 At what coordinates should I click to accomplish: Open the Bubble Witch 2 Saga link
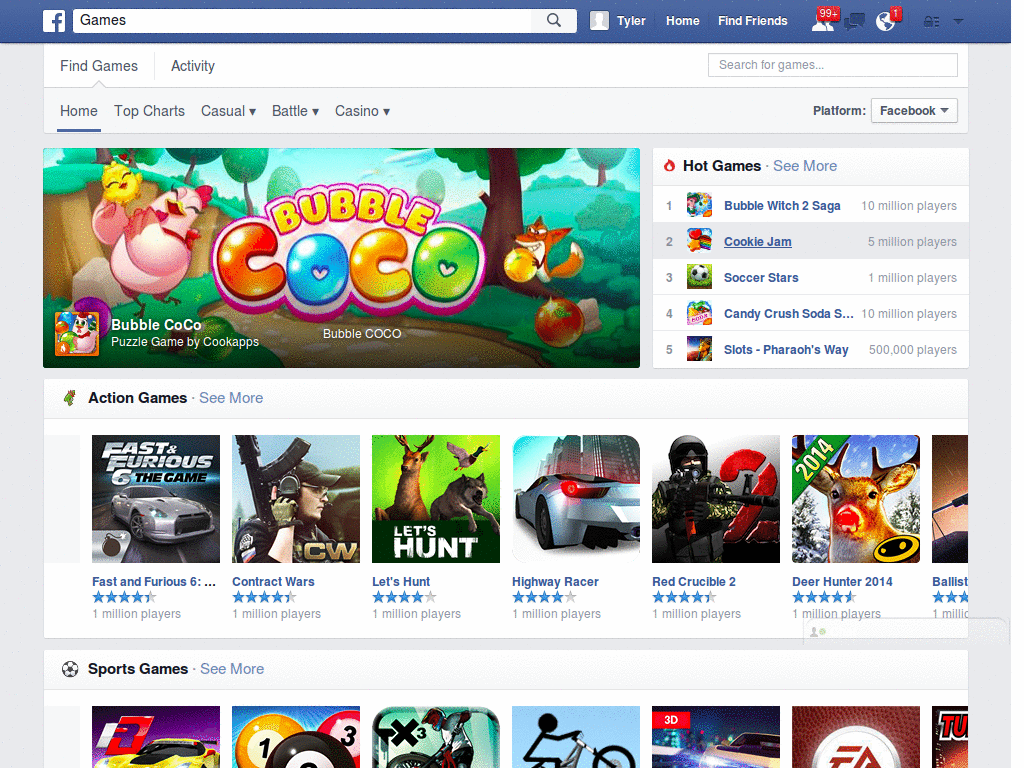[x=782, y=206]
